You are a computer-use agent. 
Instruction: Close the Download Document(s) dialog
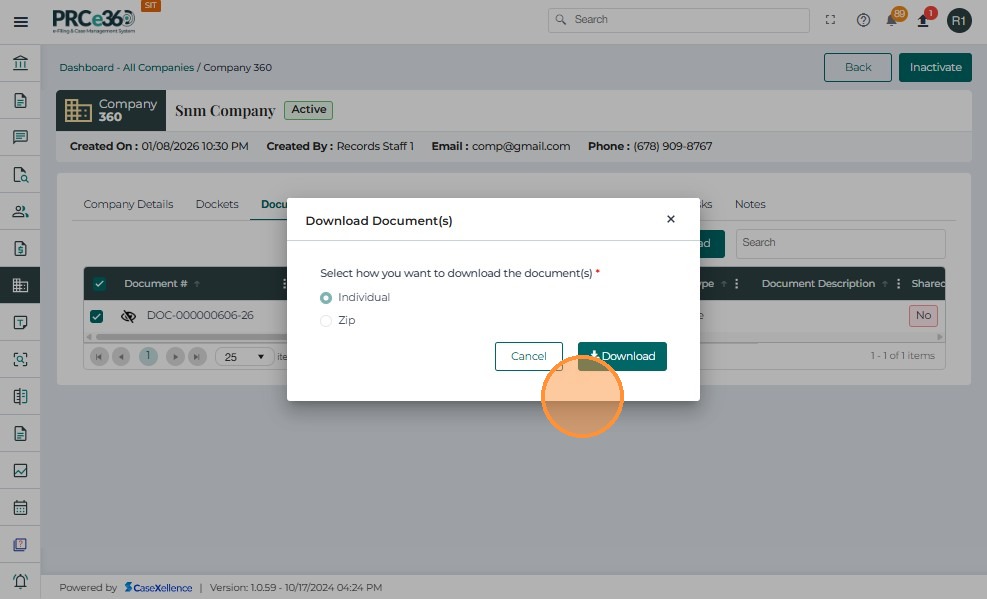coord(670,219)
